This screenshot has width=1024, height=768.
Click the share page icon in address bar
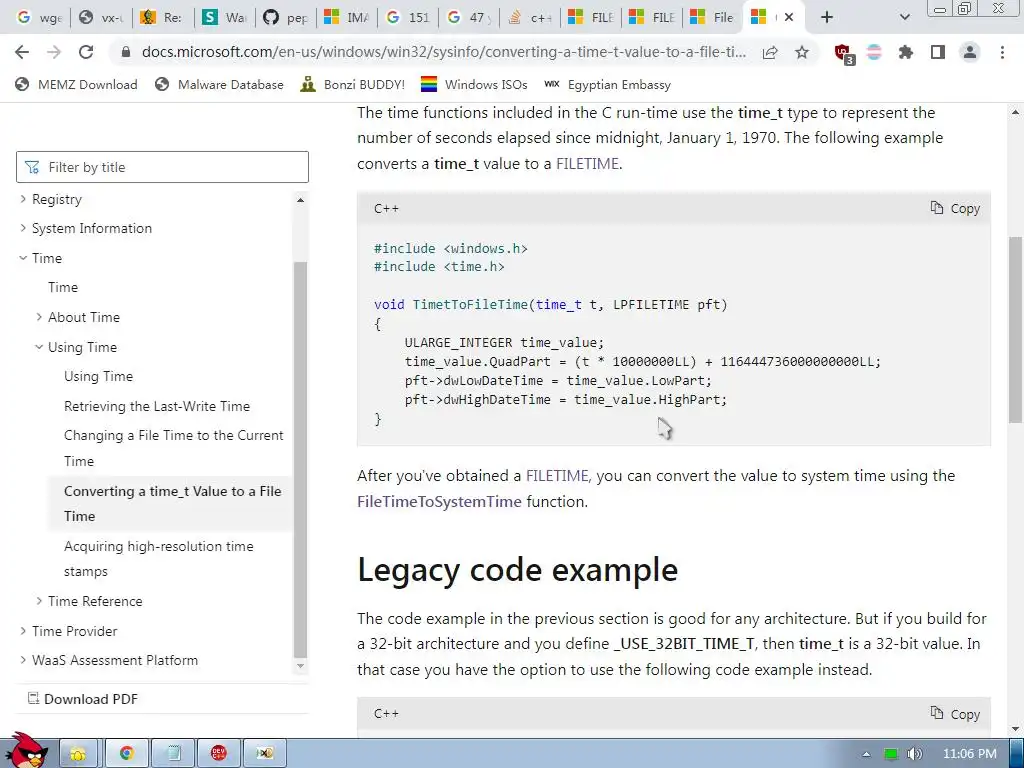[770, 52]
